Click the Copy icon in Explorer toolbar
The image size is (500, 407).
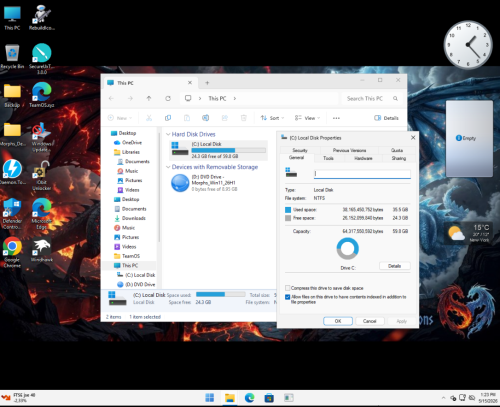pos(168,118)
